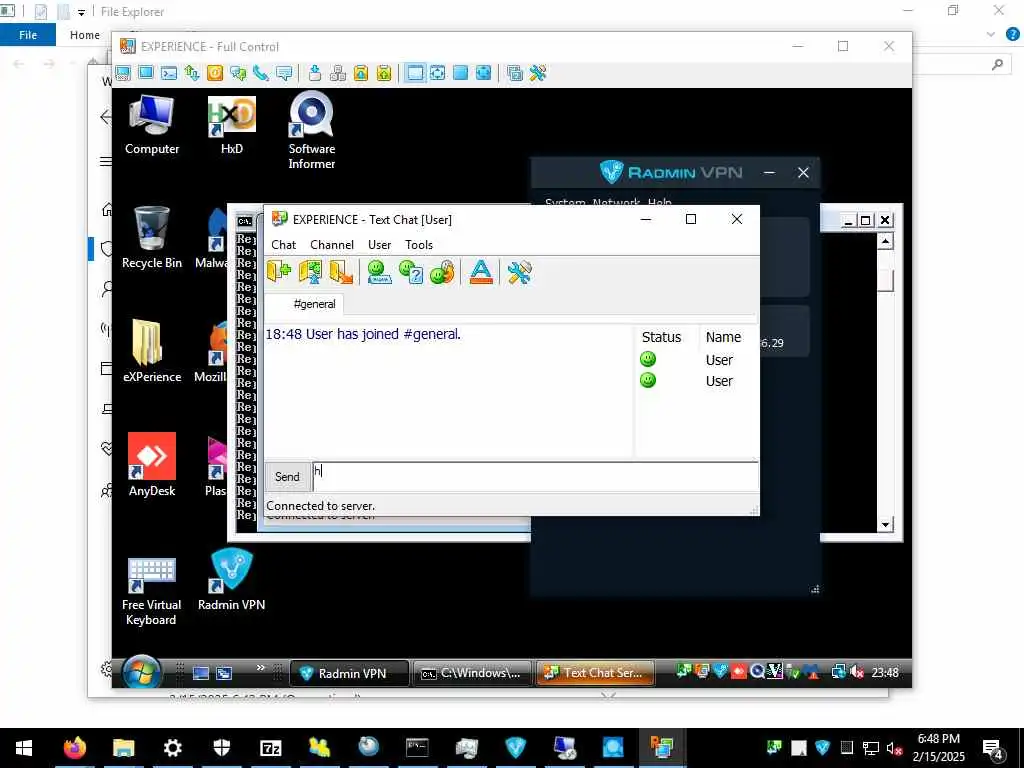The image size is (1024, 768).
Task: Click the scroll-up arrow of the console window
Action: (886, 242)
